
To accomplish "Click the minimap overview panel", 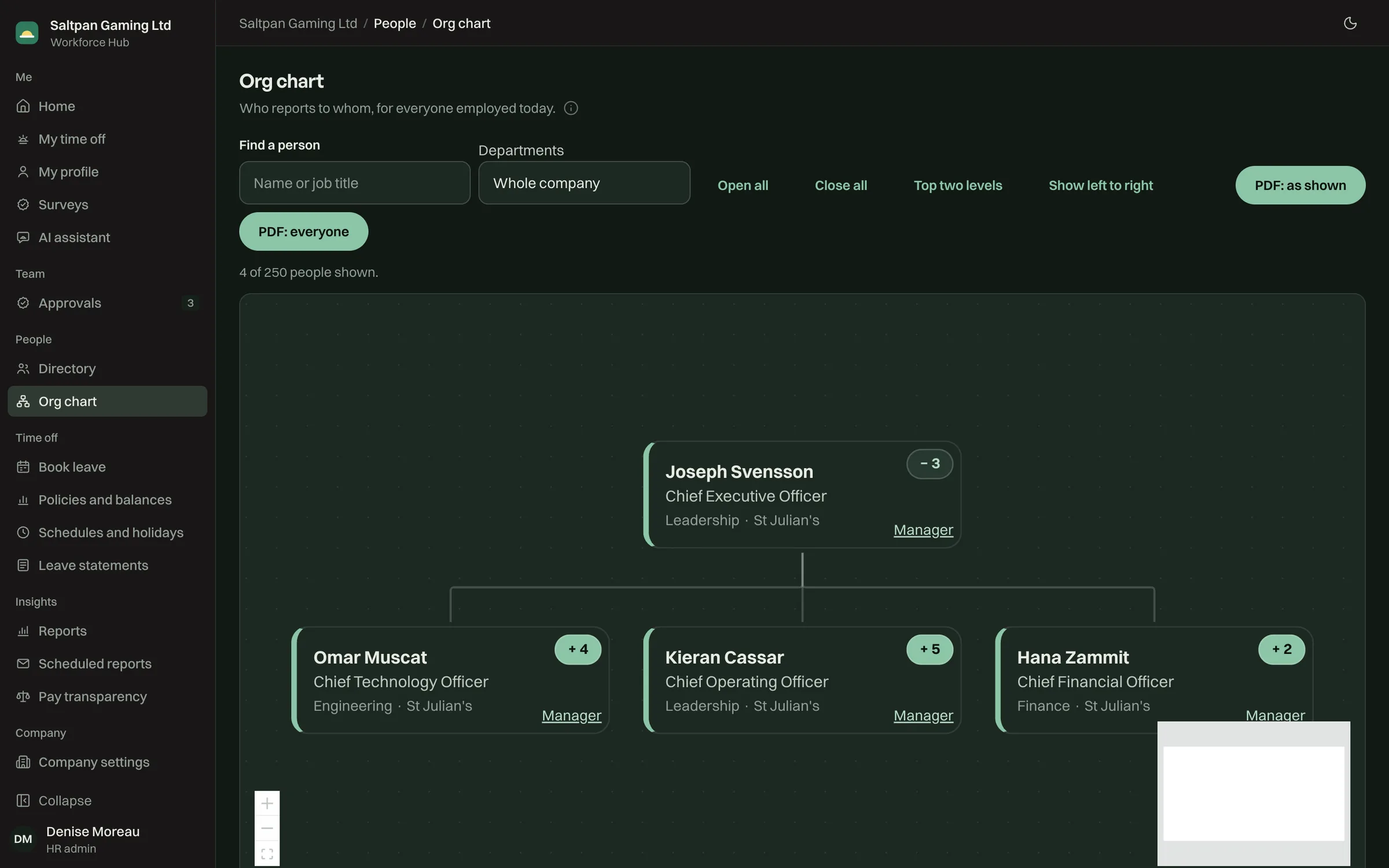I will (1254, 793).
